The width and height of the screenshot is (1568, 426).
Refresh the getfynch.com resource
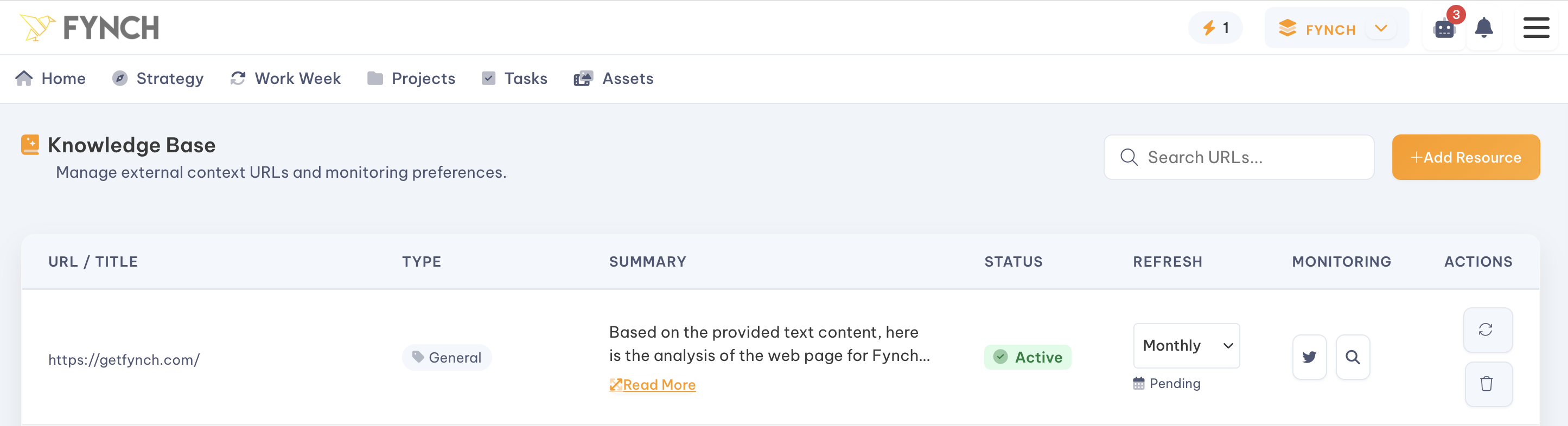pos(1488,330)
